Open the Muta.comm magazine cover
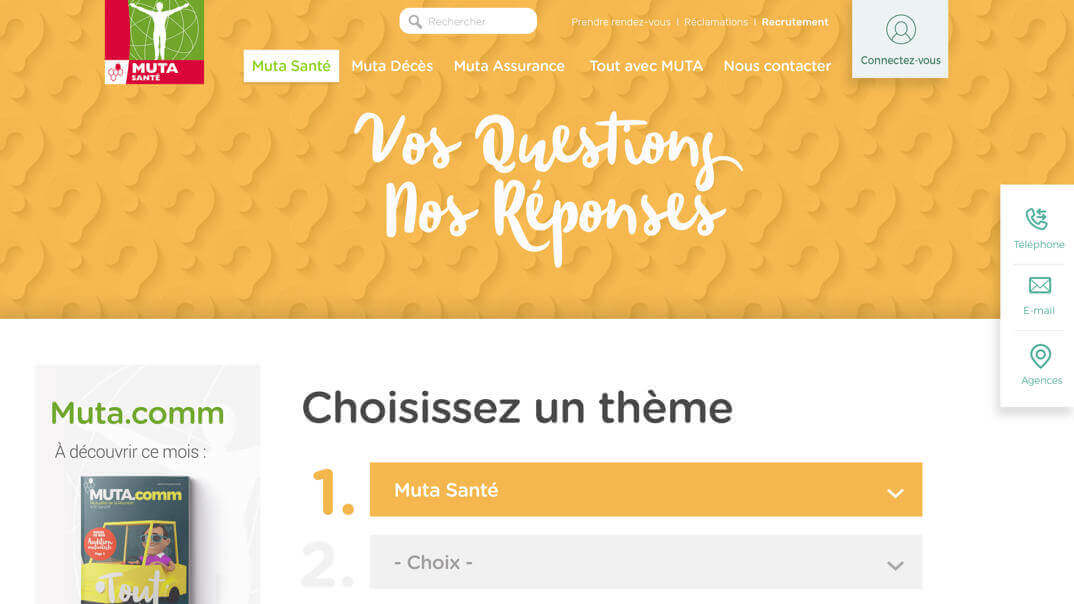1074x604 pixels. click(136, 540)
